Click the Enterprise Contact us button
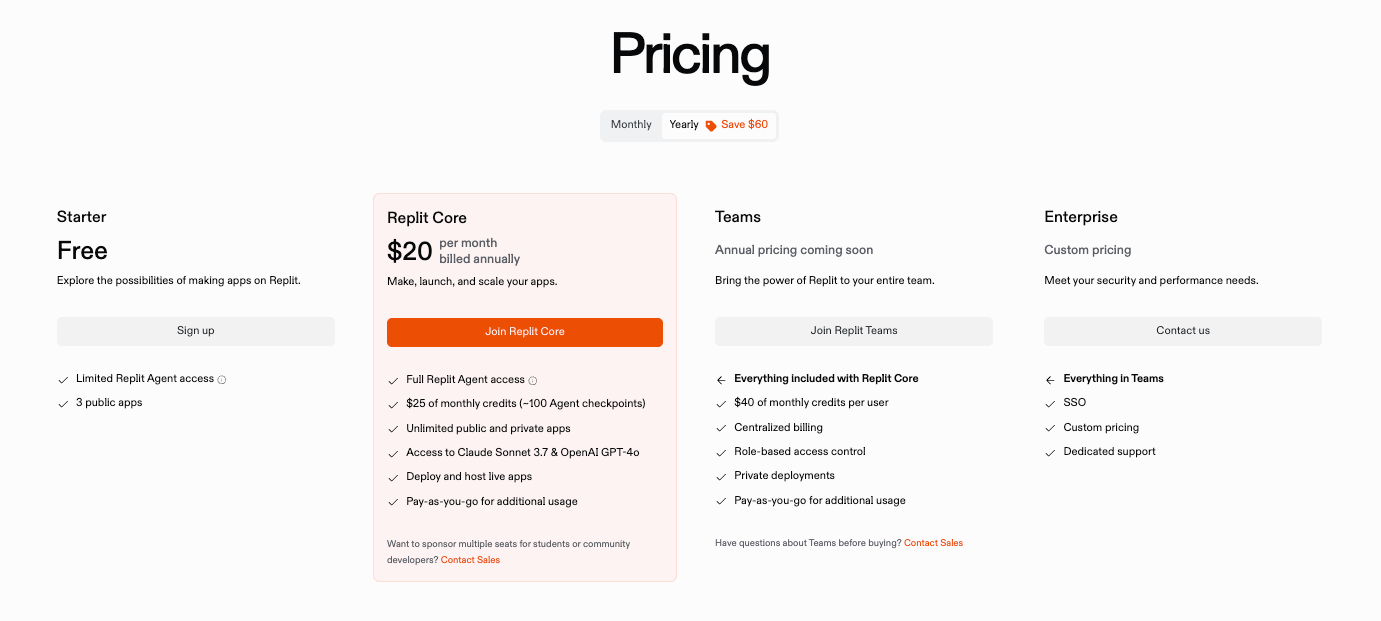 [x=1183, y=331]
